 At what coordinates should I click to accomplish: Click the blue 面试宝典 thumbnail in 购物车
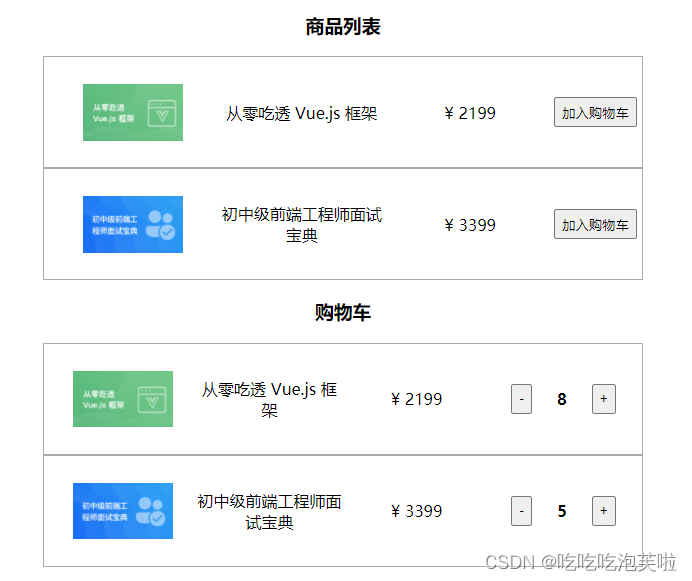point(123,511)
